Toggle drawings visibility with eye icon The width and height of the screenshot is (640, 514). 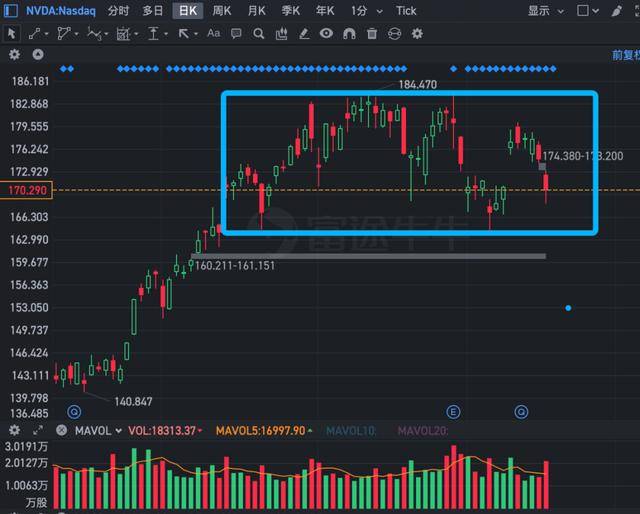coord(326,33)
